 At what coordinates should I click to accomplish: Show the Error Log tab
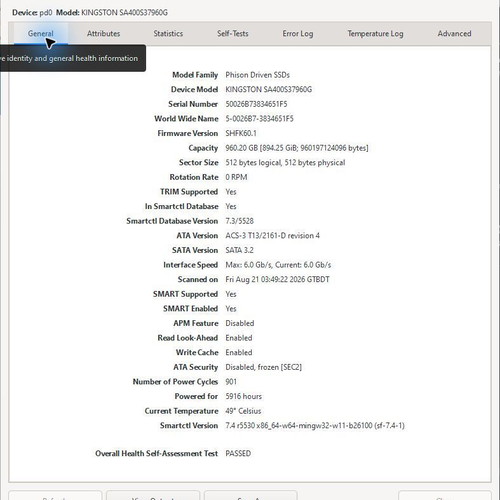click(x=298, y=34)
